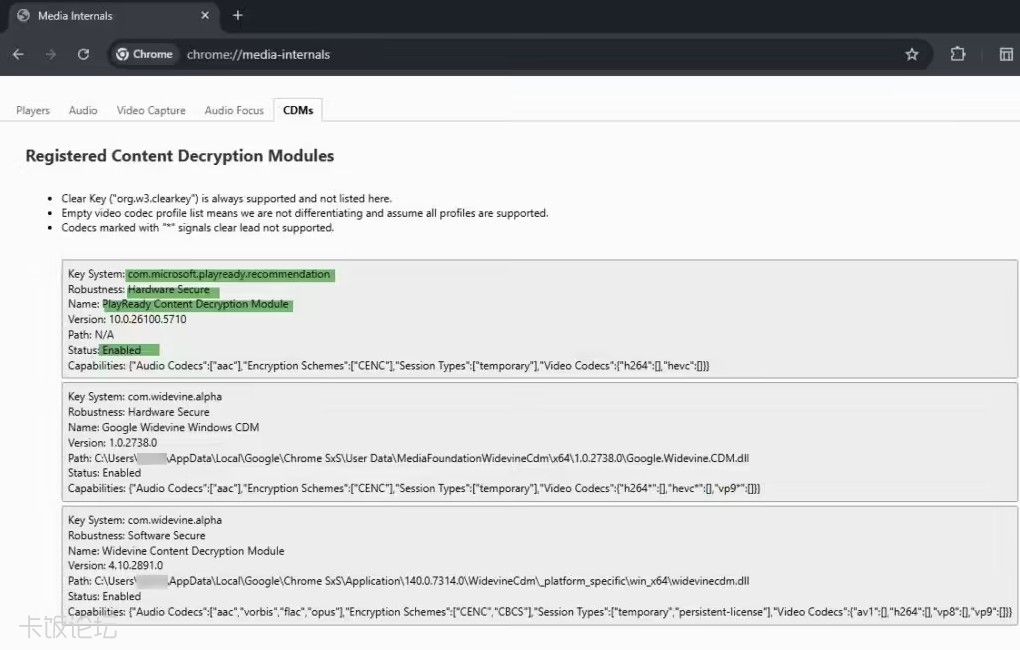This screenshot has height=650, width=1020.
Task: Click the Chrome site info chip
Action: click(144, 54)
